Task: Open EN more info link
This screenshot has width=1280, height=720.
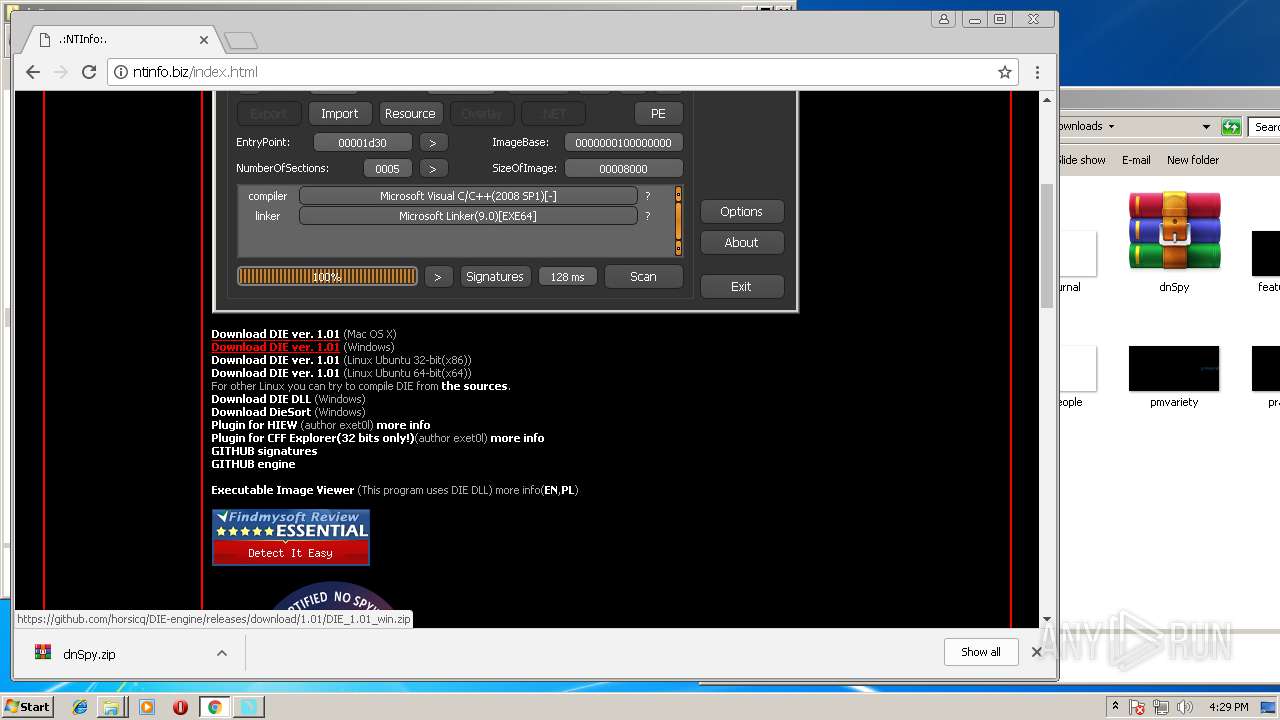Action: point(550,490)
